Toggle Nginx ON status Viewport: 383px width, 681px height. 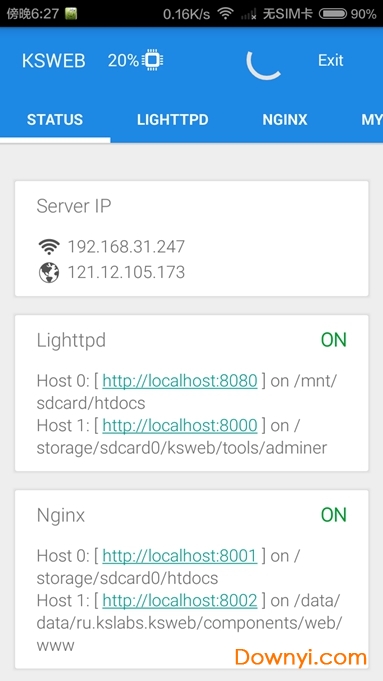click(x=333, y=515)
